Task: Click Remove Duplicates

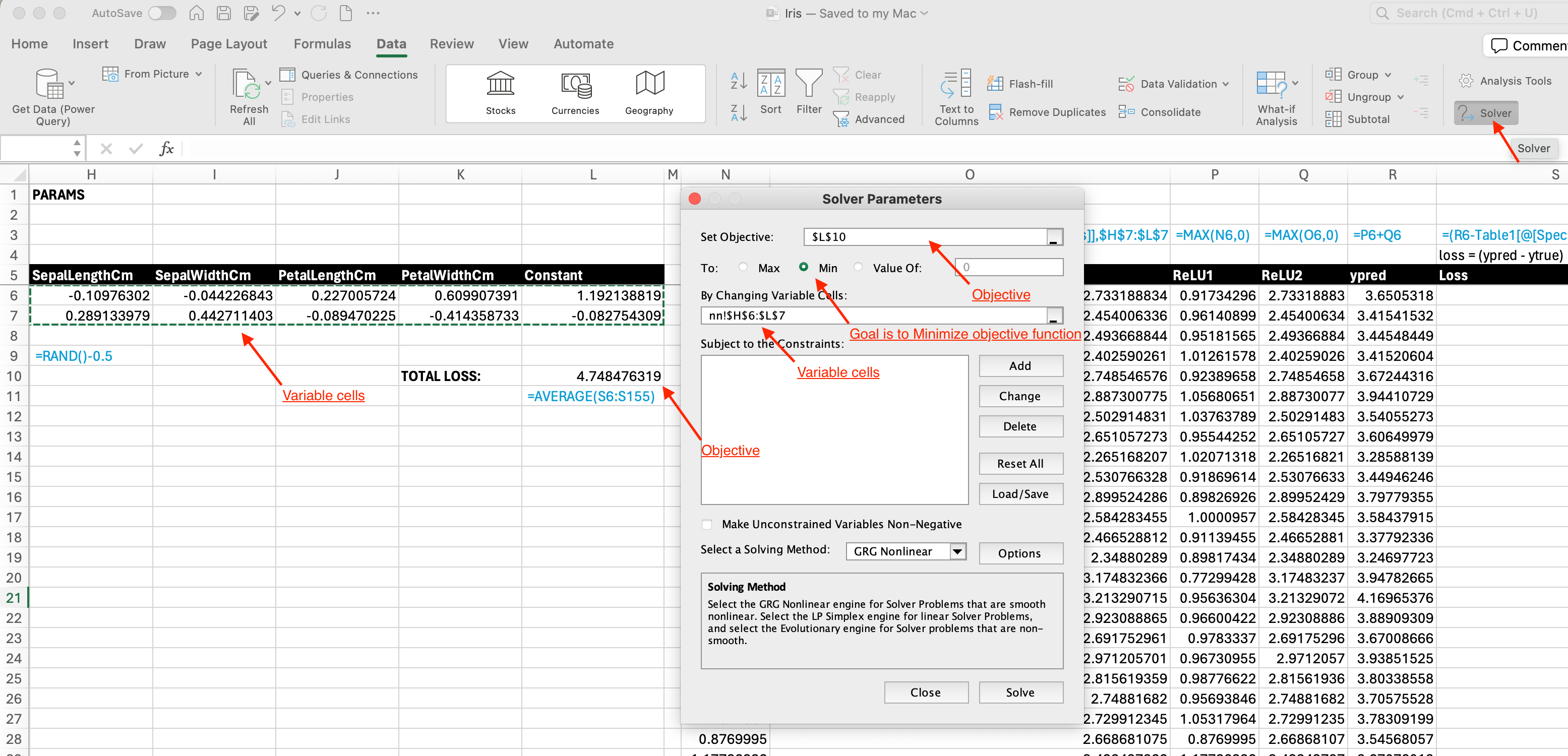Action: [1046, 112]
